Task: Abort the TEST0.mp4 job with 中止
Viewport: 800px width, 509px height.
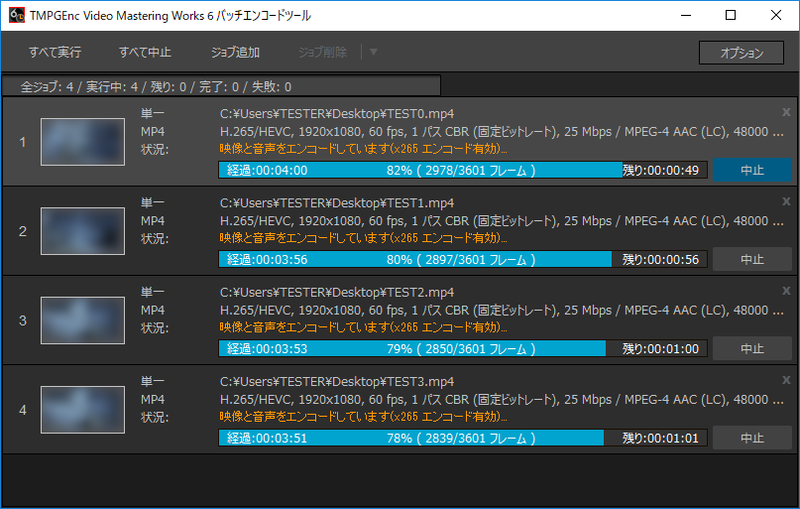Action: (x=752, y=170)
